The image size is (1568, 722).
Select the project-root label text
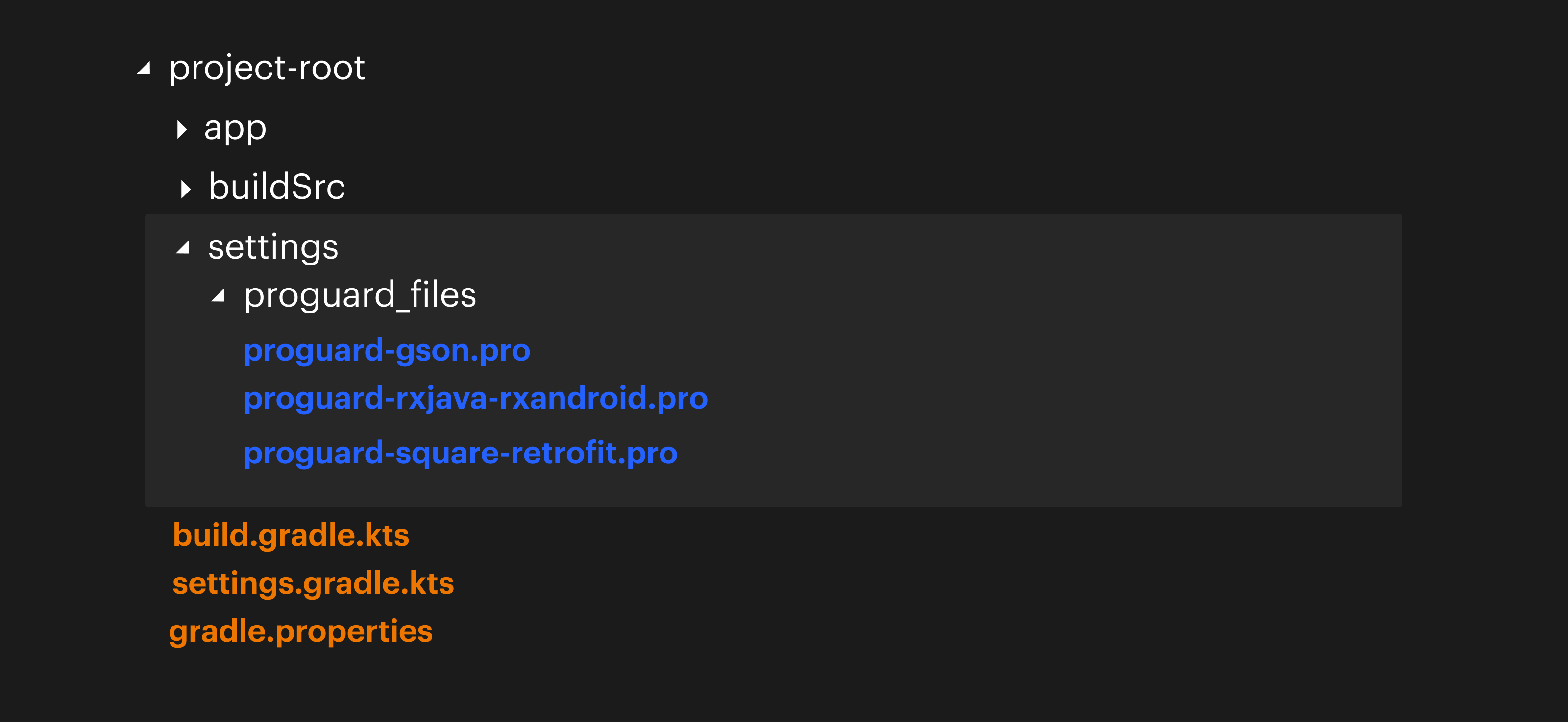tap(267, 69)
